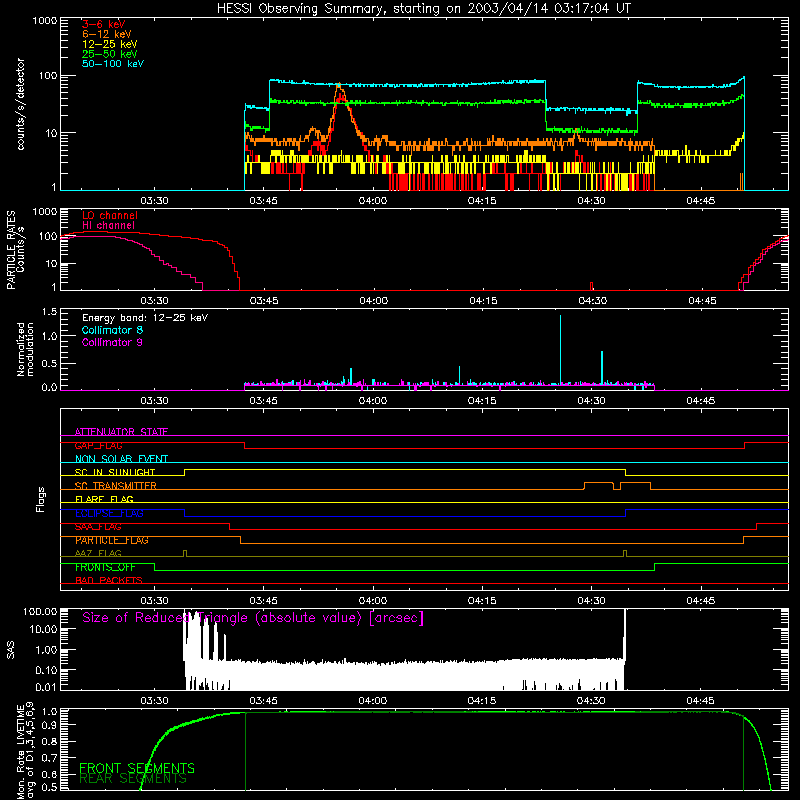Viewport: 800px width, 800px height.
Task: Select the orange 6-12 keV legend entry
Action: click(x=107, y=34)
